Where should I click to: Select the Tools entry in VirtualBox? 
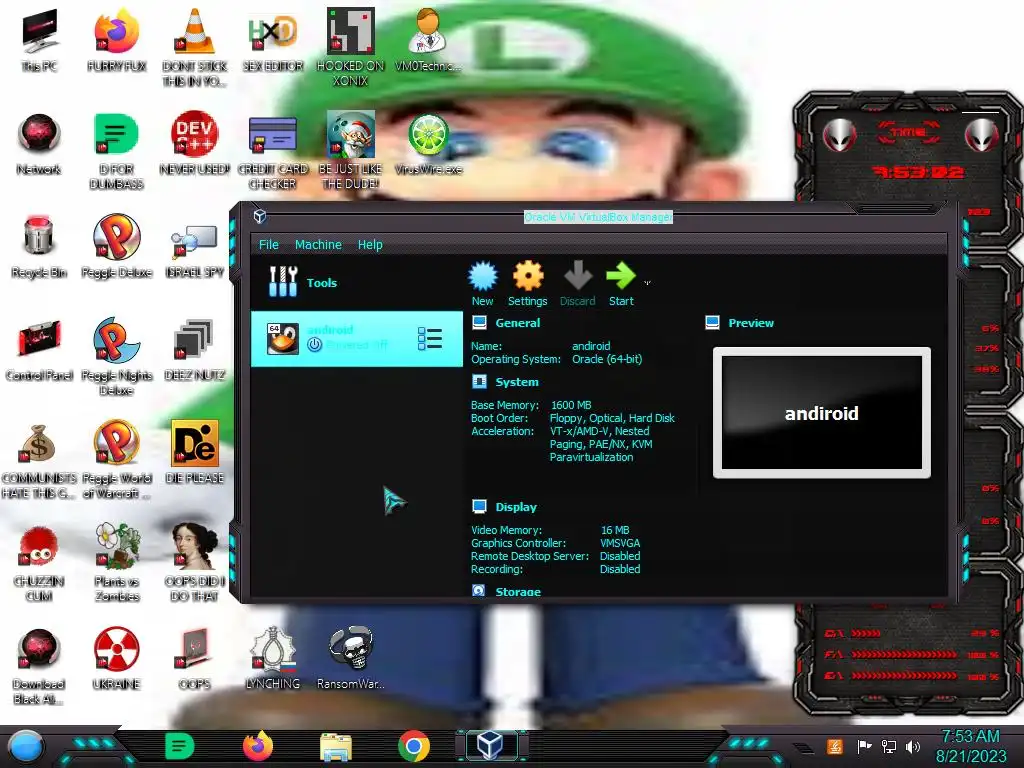coord(357,282)
